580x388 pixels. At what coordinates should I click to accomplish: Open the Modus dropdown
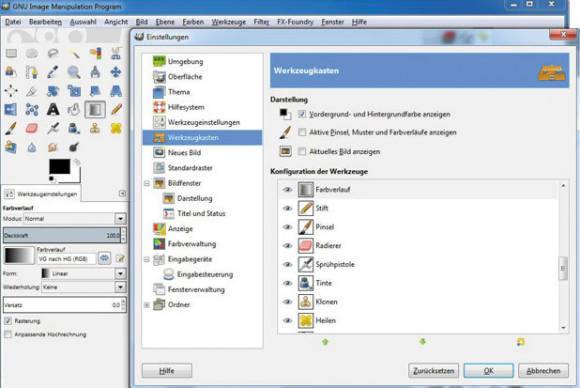coord(120,219)
